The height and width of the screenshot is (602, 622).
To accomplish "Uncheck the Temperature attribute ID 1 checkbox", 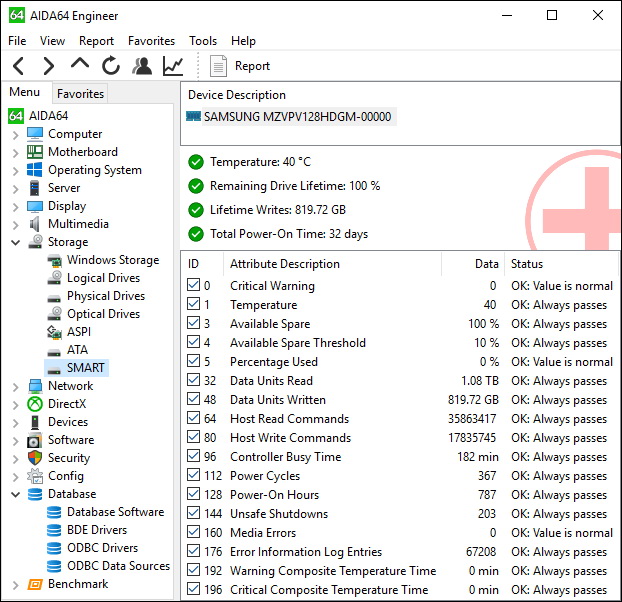I will click(x=193, y=304).
